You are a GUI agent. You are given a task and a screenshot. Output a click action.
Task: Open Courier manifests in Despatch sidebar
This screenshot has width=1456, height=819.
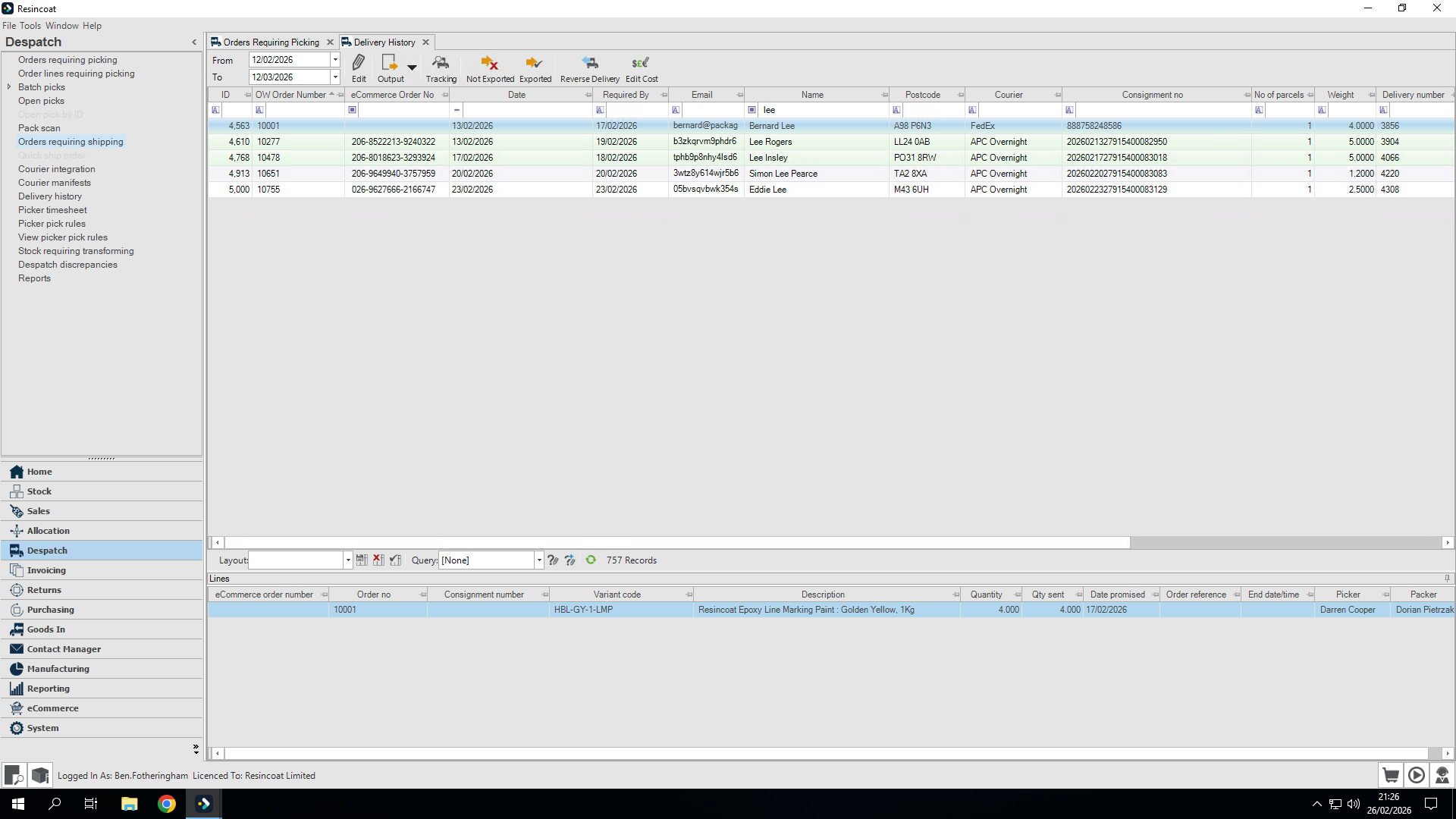click(x=55, y=183)
